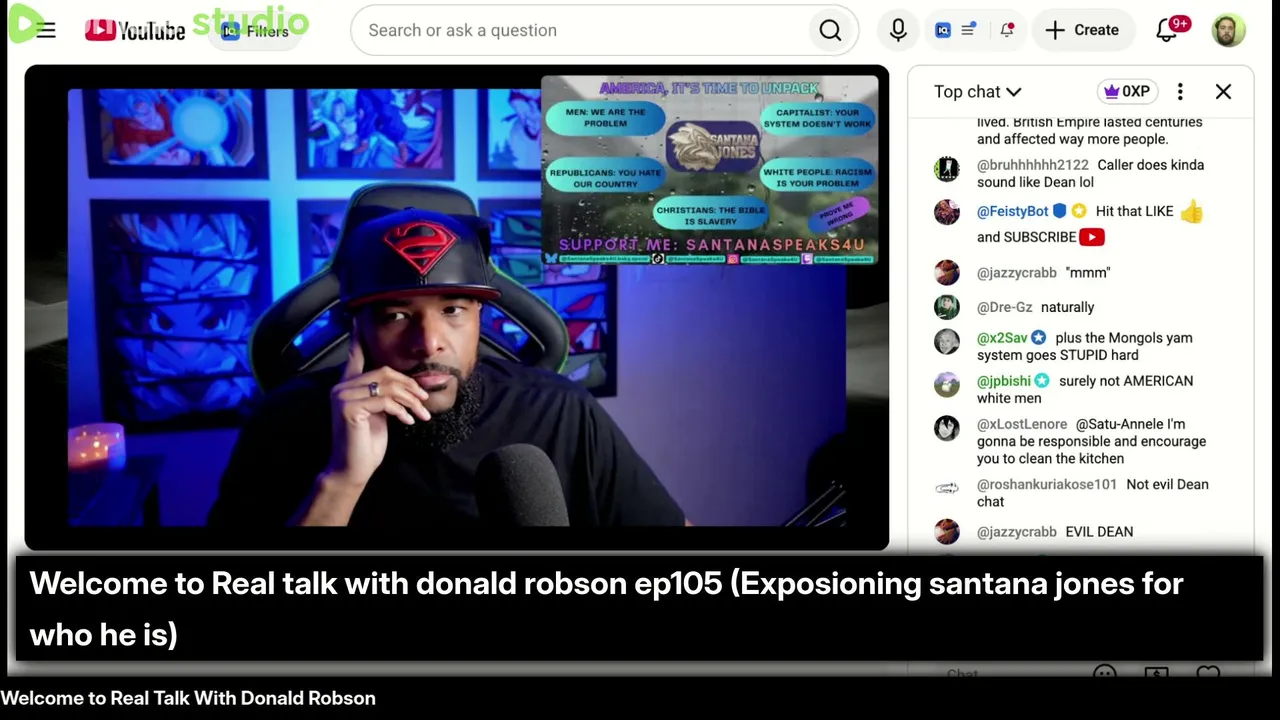Click @Dre-Gz's avatar in chat
The height and width of the screenshot is (720, 1280).
947,307
